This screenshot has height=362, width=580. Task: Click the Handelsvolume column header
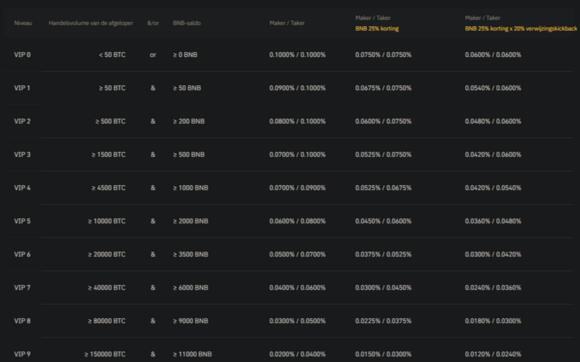[x=91, y=23]
